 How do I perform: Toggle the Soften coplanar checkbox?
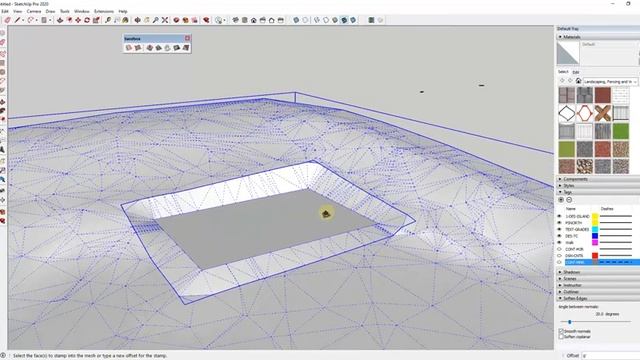561,337
